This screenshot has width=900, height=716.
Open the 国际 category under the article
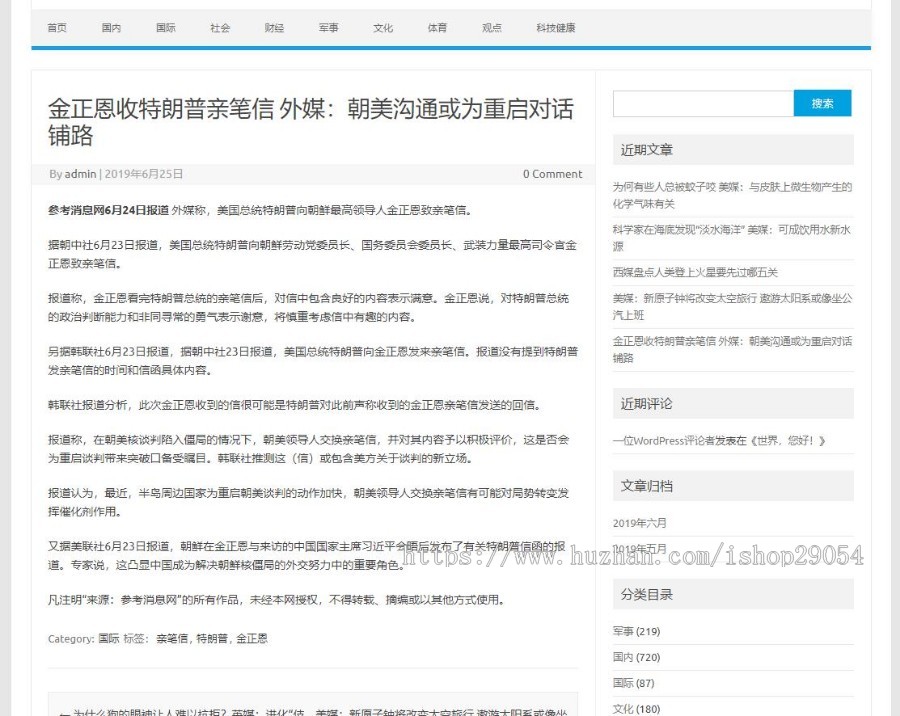coord(108,638)
